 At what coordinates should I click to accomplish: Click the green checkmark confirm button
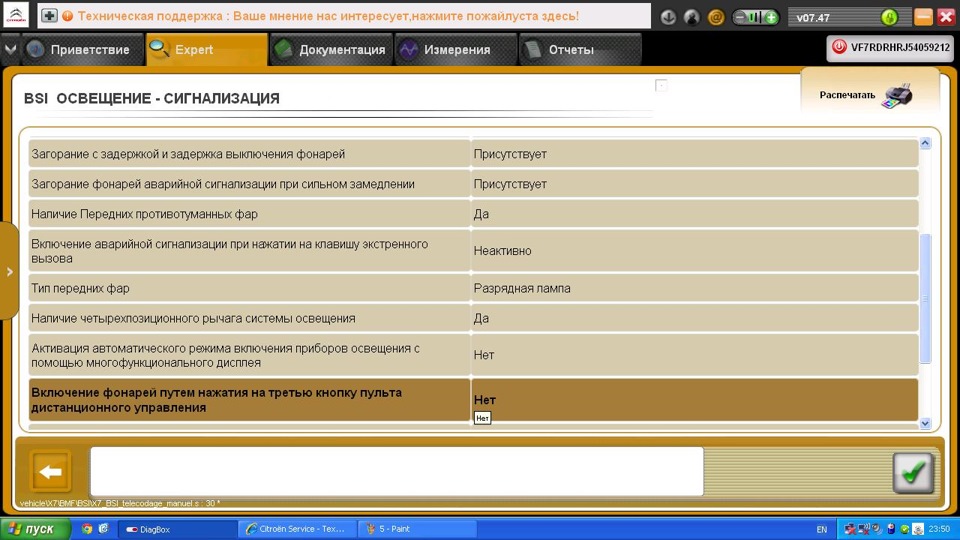(x=912, y=472)
